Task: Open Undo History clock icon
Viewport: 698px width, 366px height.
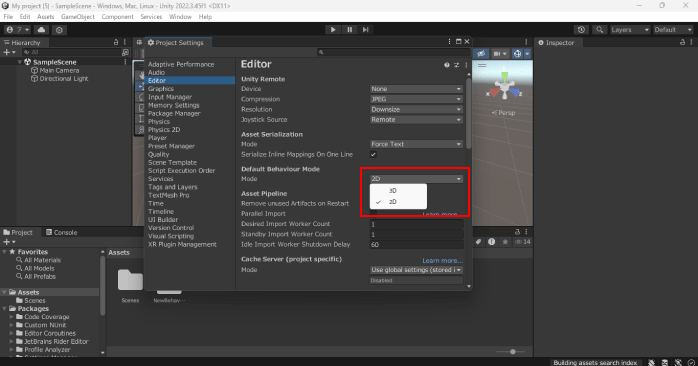Action: click(581, 29)
